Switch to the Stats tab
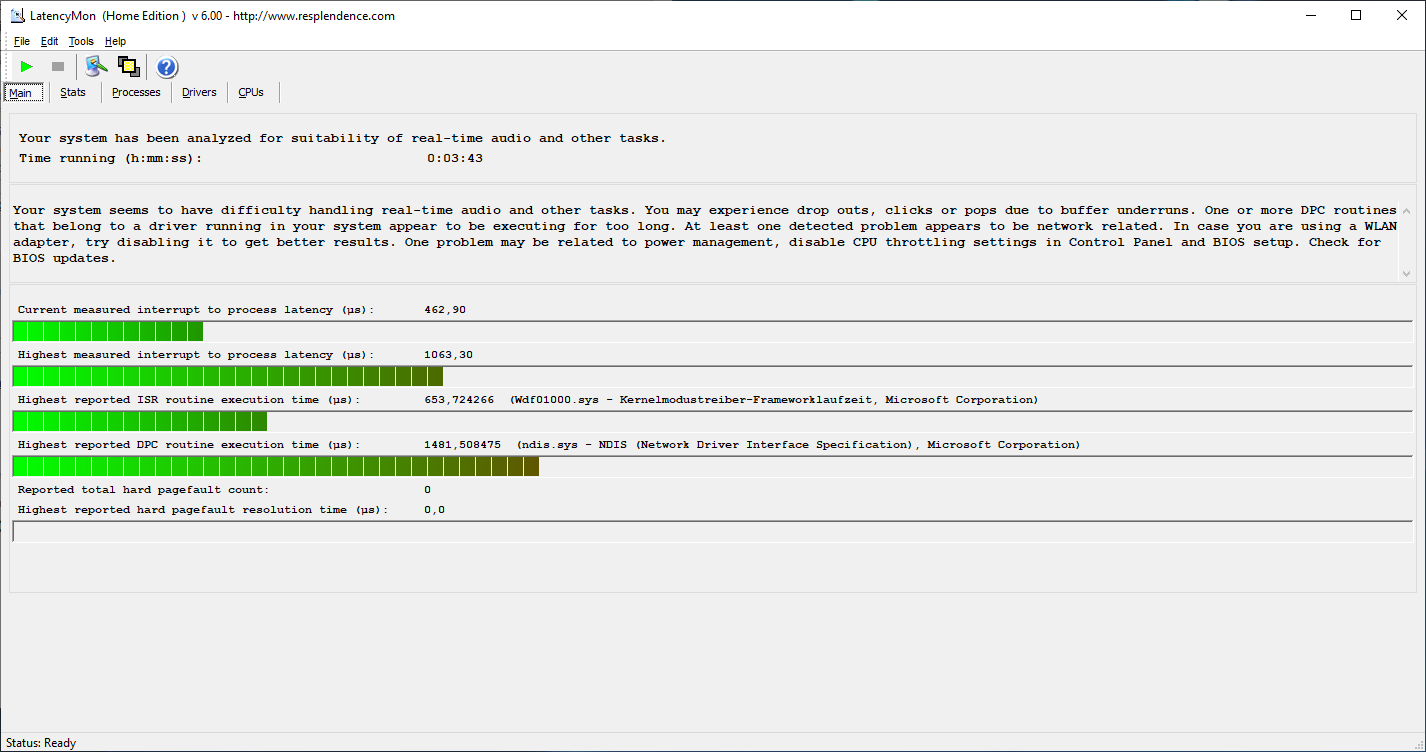 click(73, 92)
